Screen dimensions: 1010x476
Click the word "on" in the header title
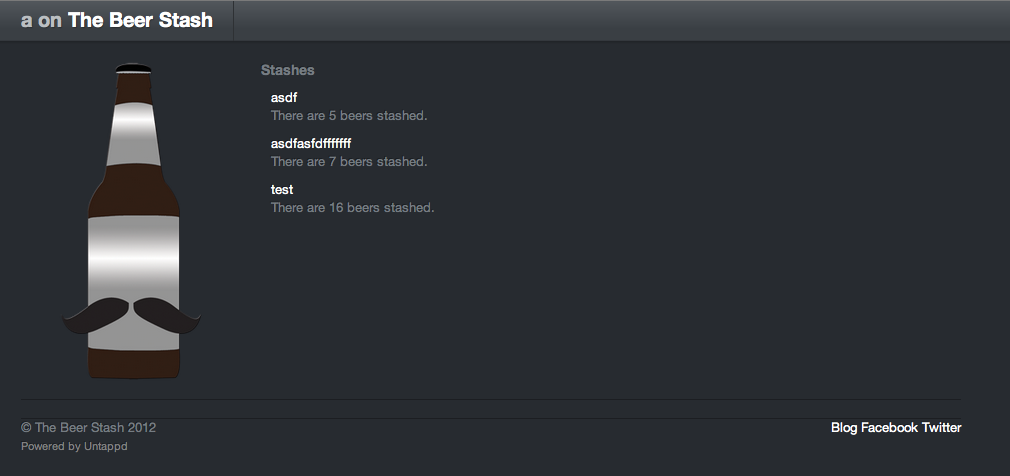click(50, 21)
